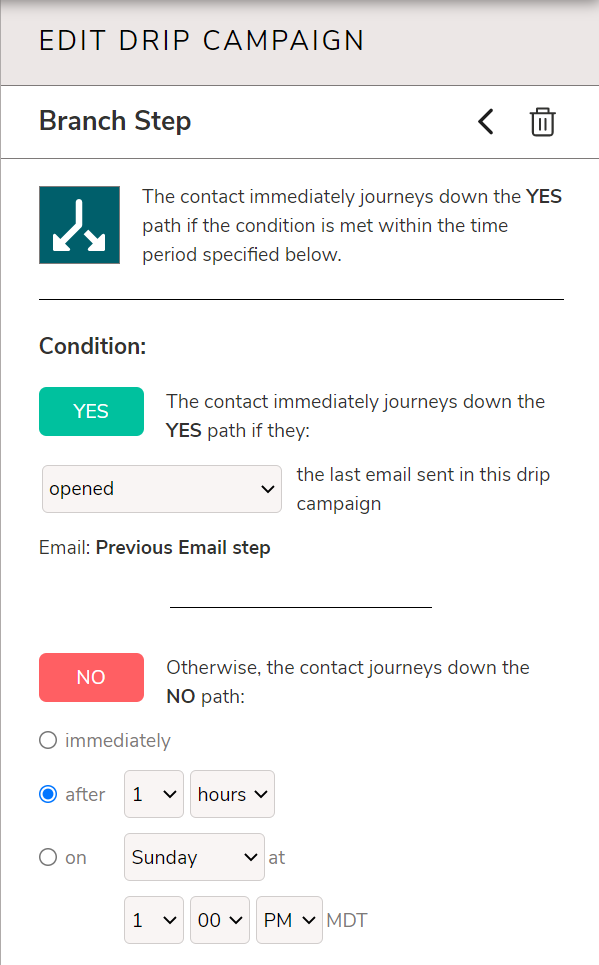Select the on radio option
599x965 pixels.
(48, 857)
